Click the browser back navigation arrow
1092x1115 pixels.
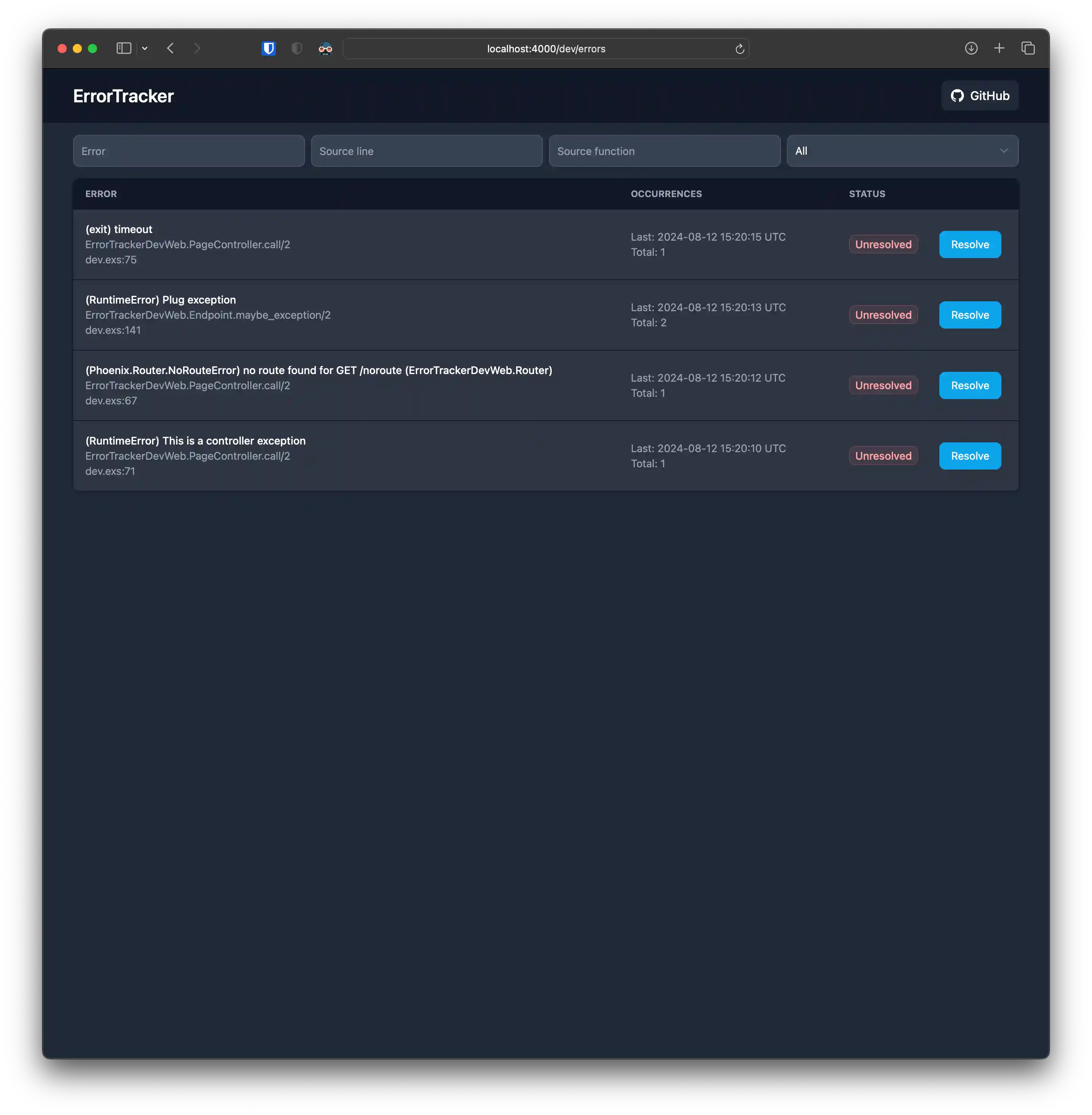(x=171, y=49)
